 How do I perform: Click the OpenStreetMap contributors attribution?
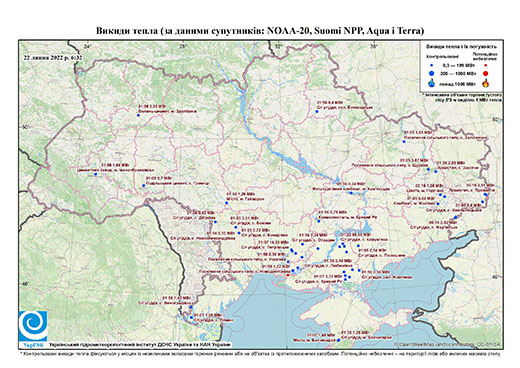coord(448,344)
